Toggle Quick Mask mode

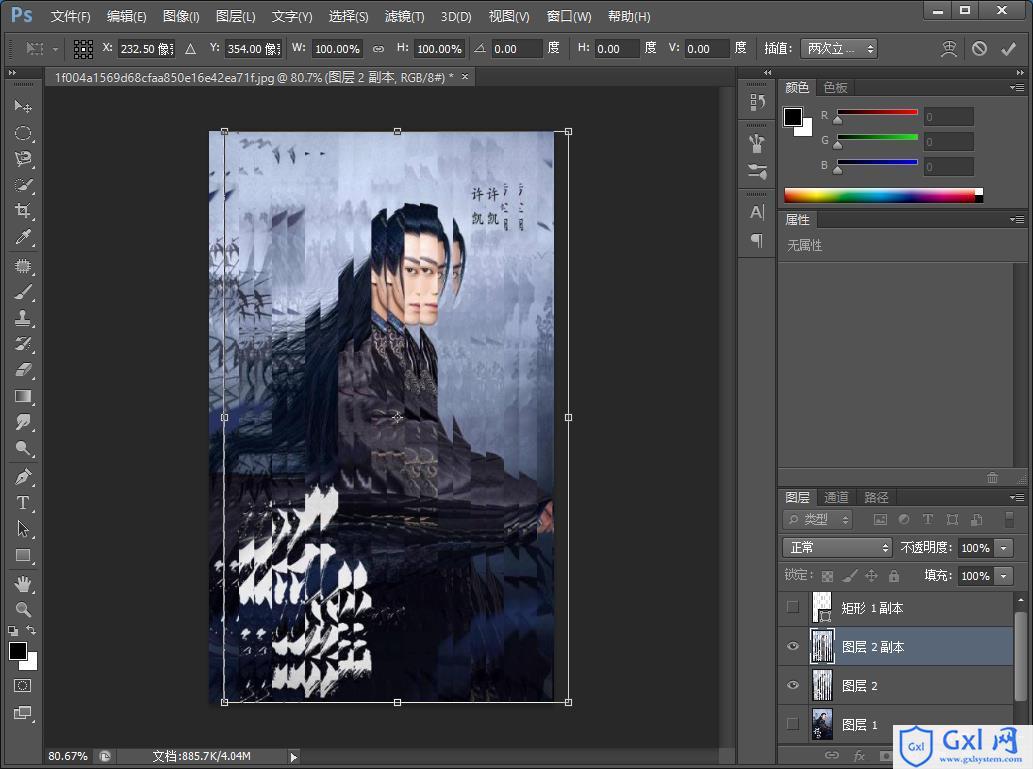coord(22,686)
